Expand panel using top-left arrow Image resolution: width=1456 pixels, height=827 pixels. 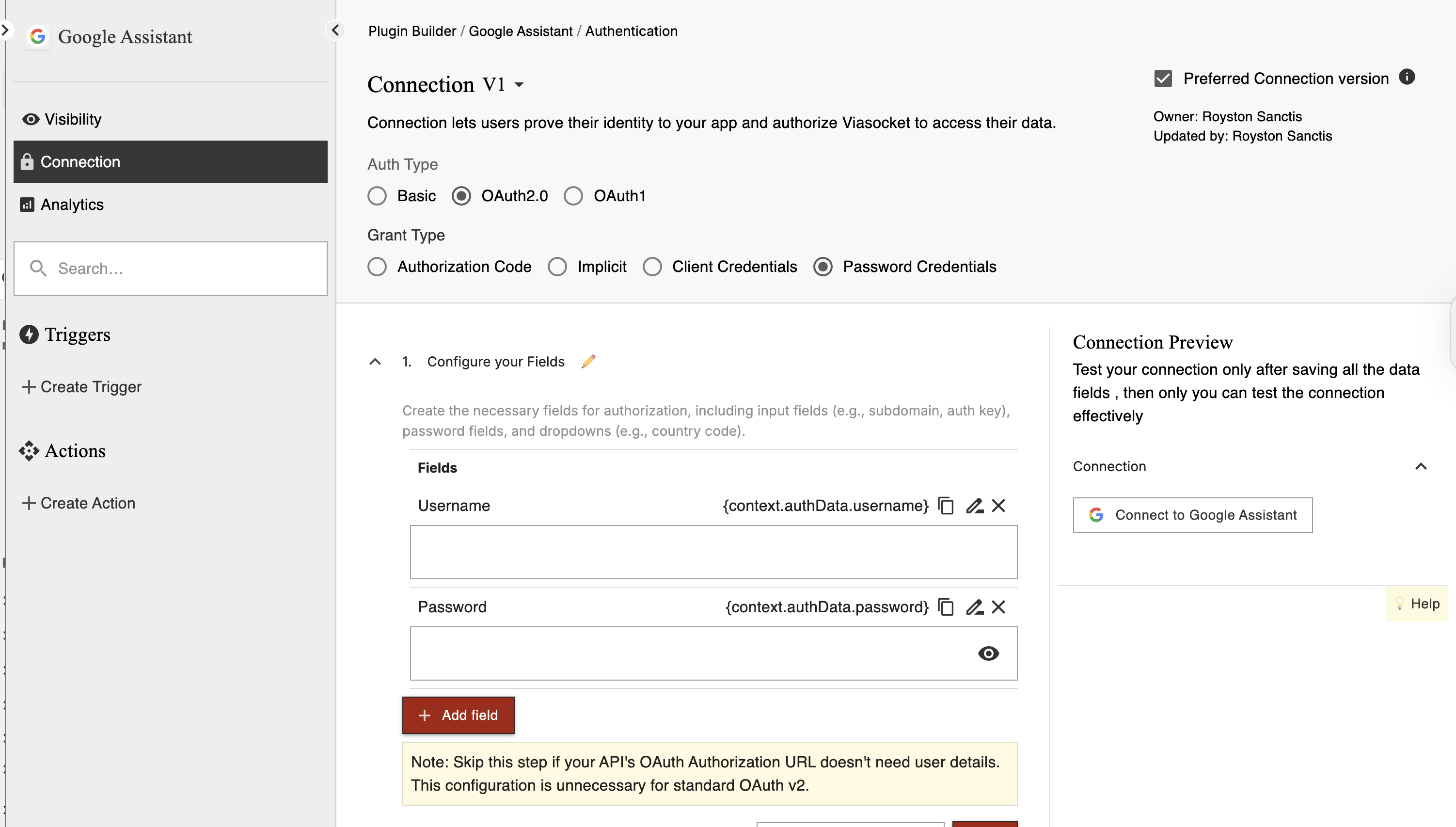pyautogui.click(x=5, y=30)
